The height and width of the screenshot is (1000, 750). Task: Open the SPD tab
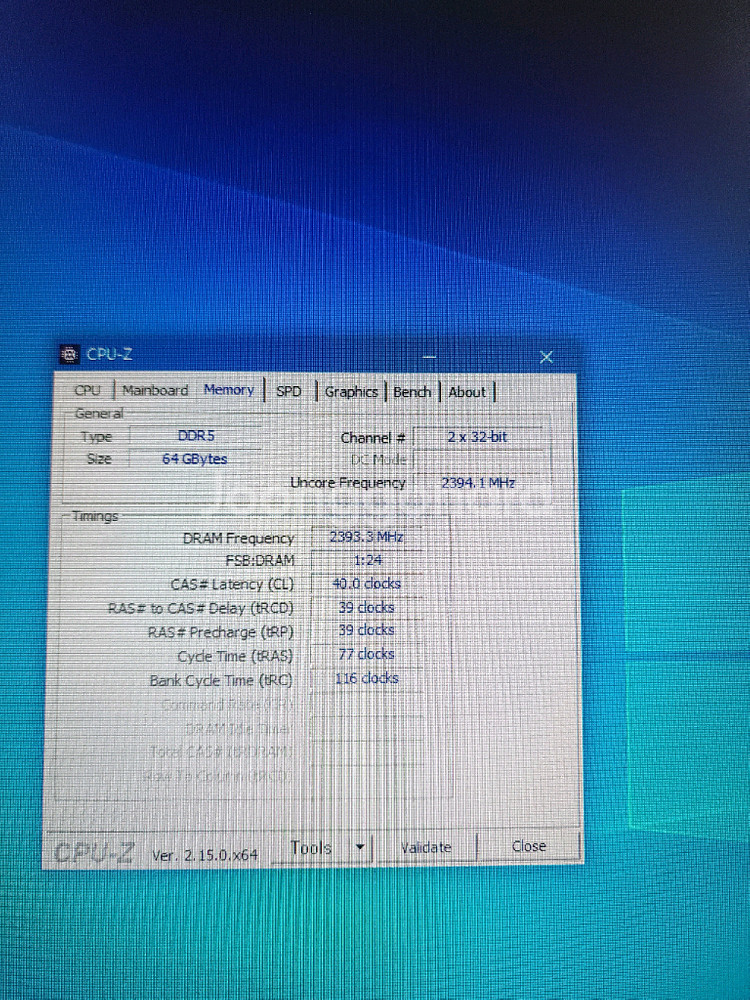[288, 391]
